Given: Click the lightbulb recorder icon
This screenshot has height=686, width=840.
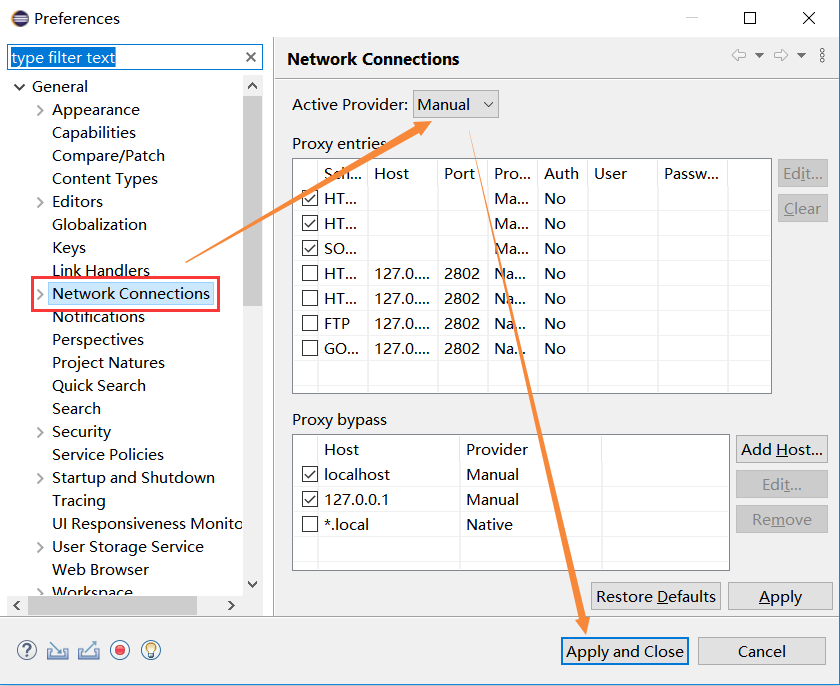Looking at the screenshot, I should (x=151, y=650).
